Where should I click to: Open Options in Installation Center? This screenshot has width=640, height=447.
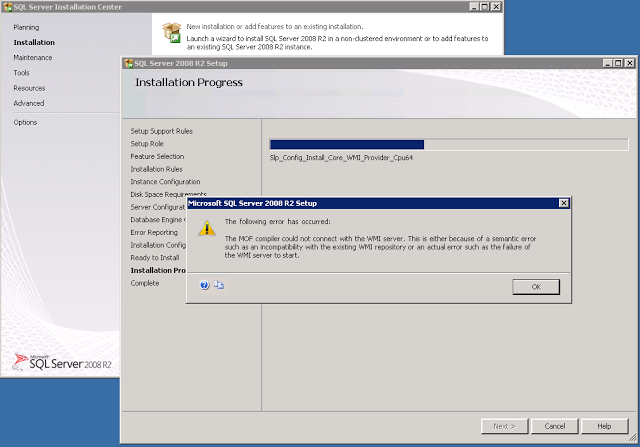[25, 122]
